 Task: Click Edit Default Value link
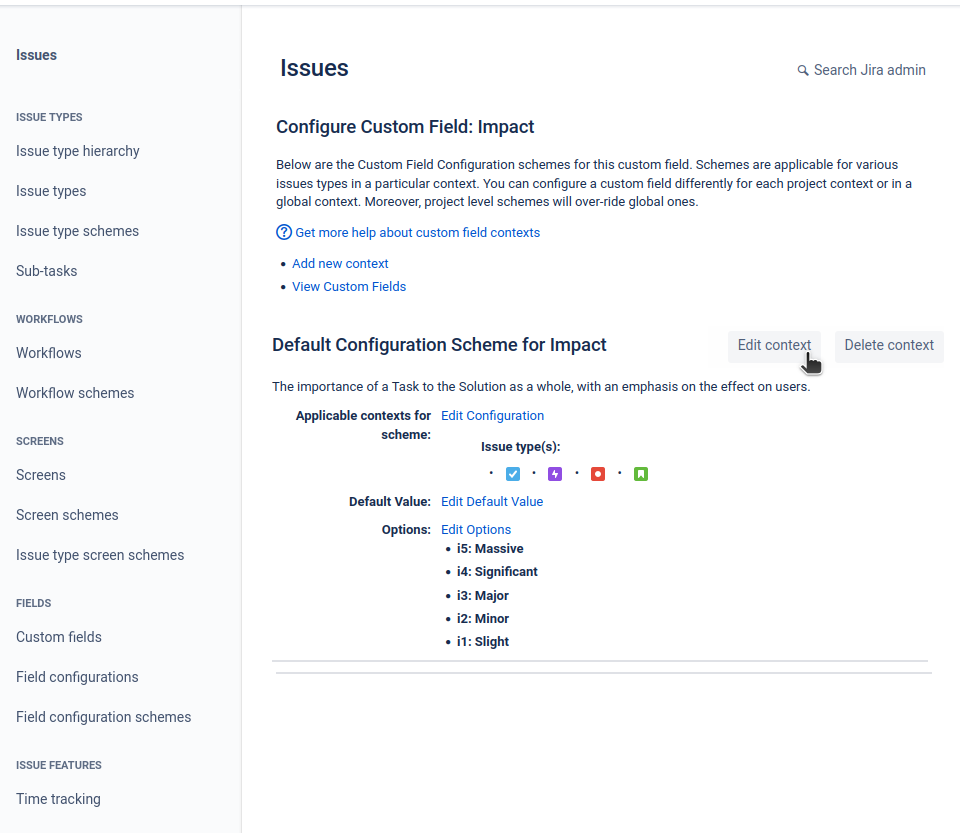tap(492, 501)
